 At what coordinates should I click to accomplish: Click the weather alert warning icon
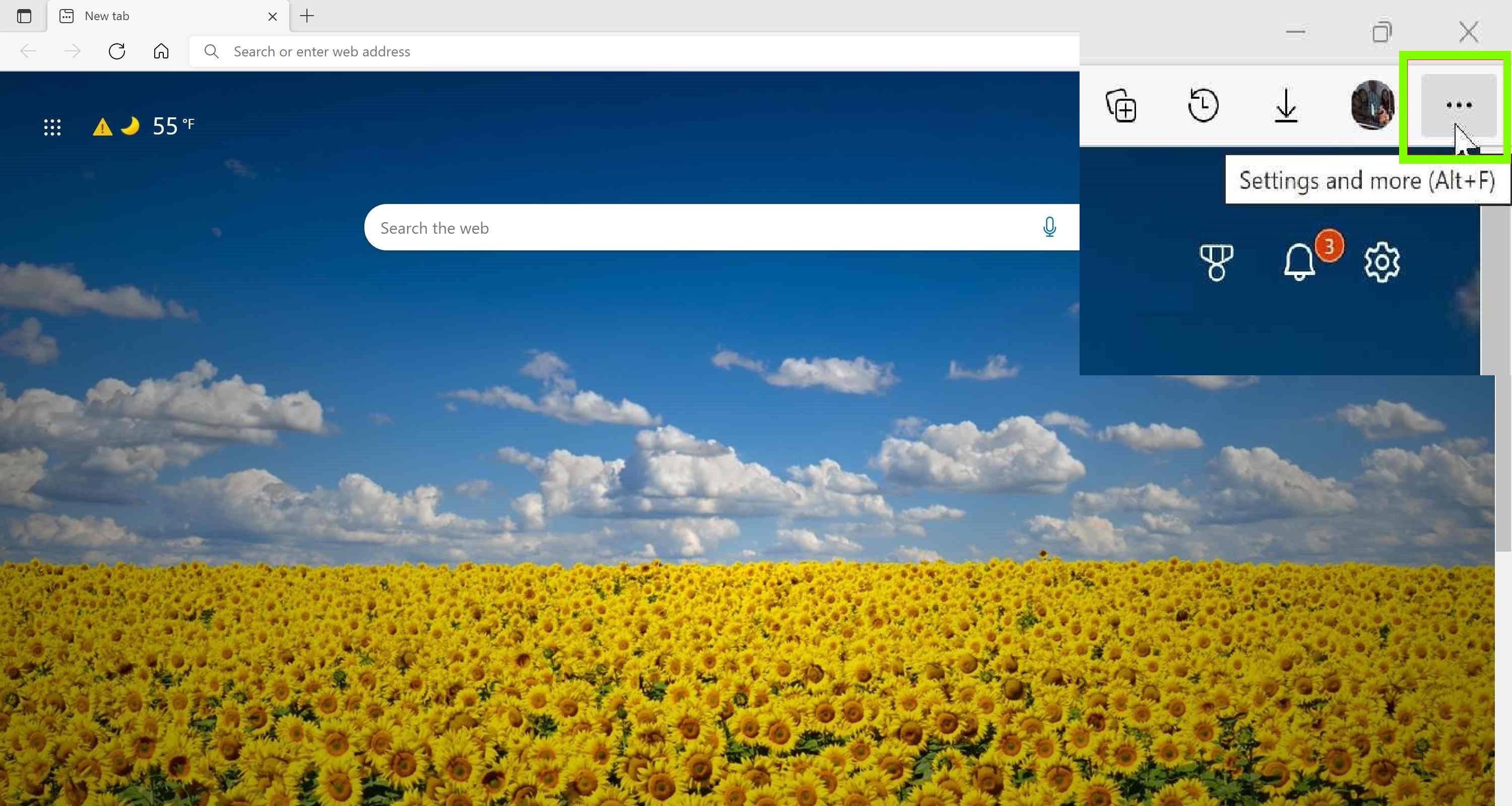(x=102, y=127)
